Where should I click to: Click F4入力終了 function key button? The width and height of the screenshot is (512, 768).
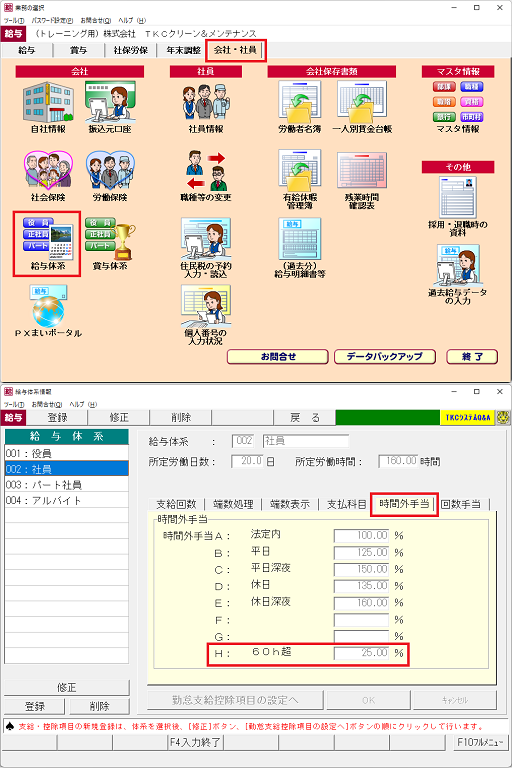195,742
